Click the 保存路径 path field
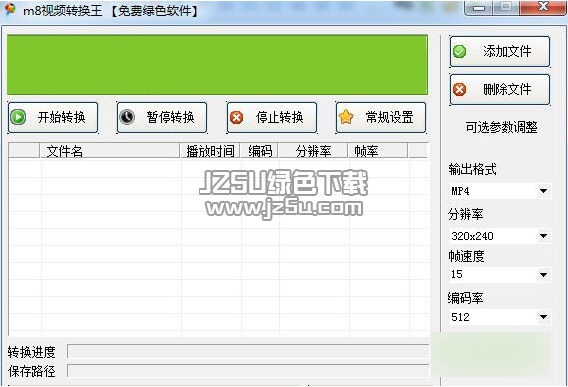This screenshot has width=568, height=387. click(x=248, y=371)
